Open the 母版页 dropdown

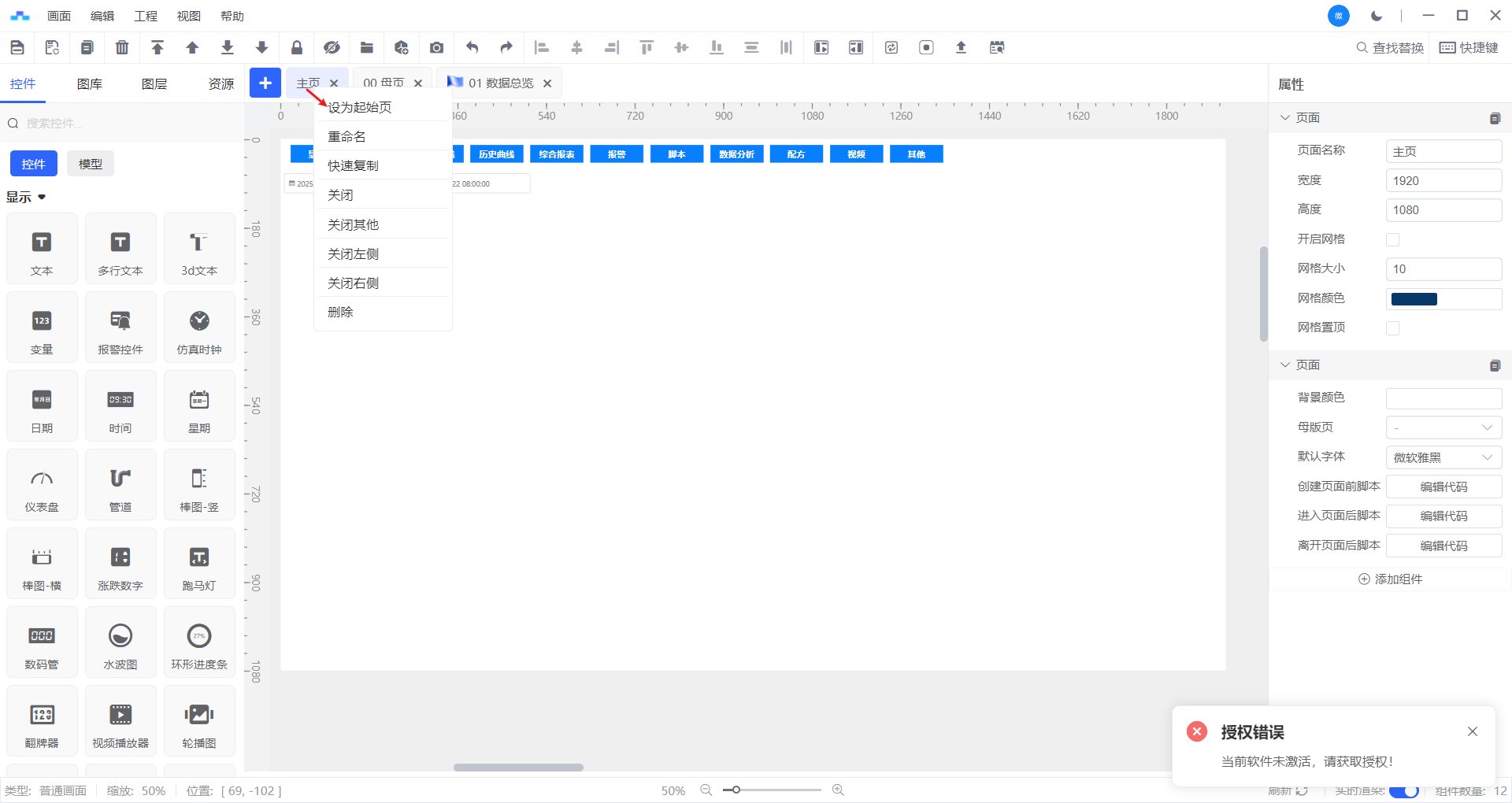point(1443,427)
